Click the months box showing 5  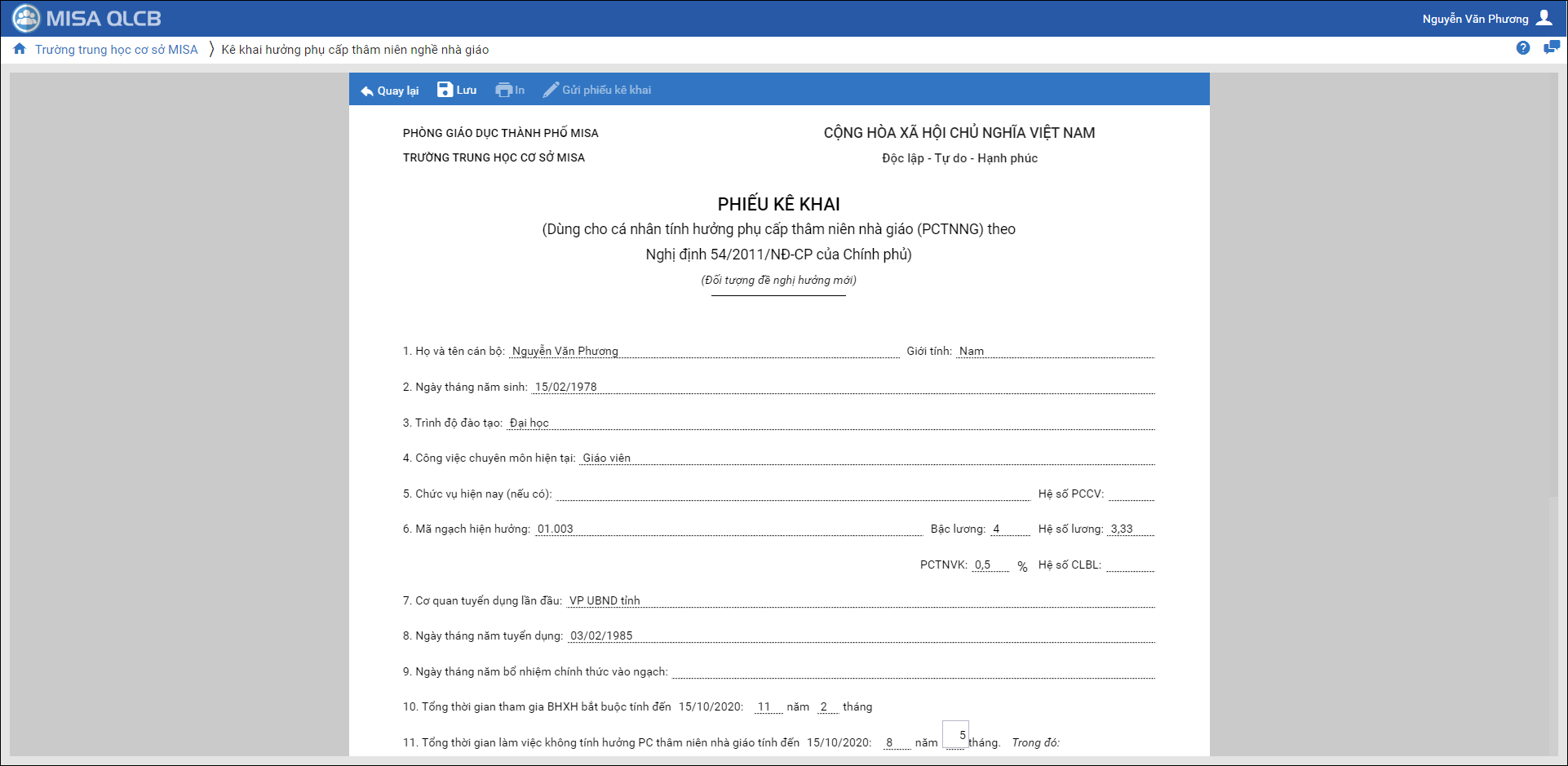coord(955,735)
